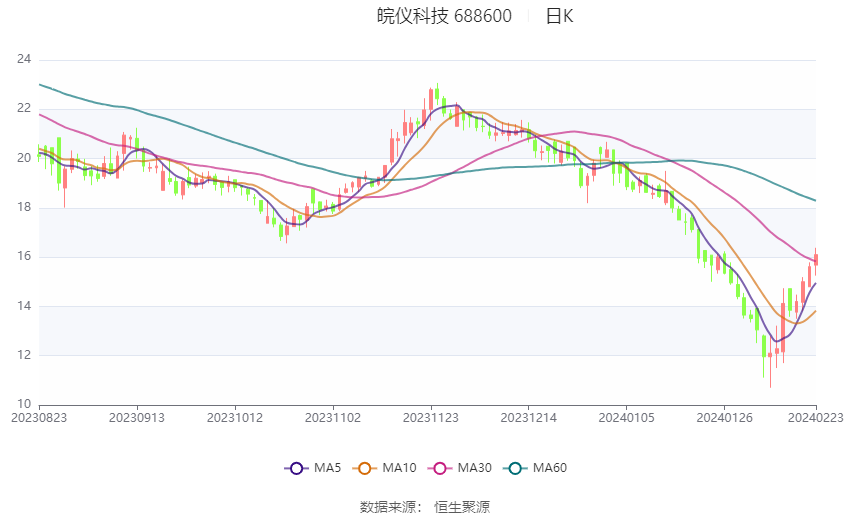Click y-axis value label 14
850x517 pixels.
click(x=24, y=306)
